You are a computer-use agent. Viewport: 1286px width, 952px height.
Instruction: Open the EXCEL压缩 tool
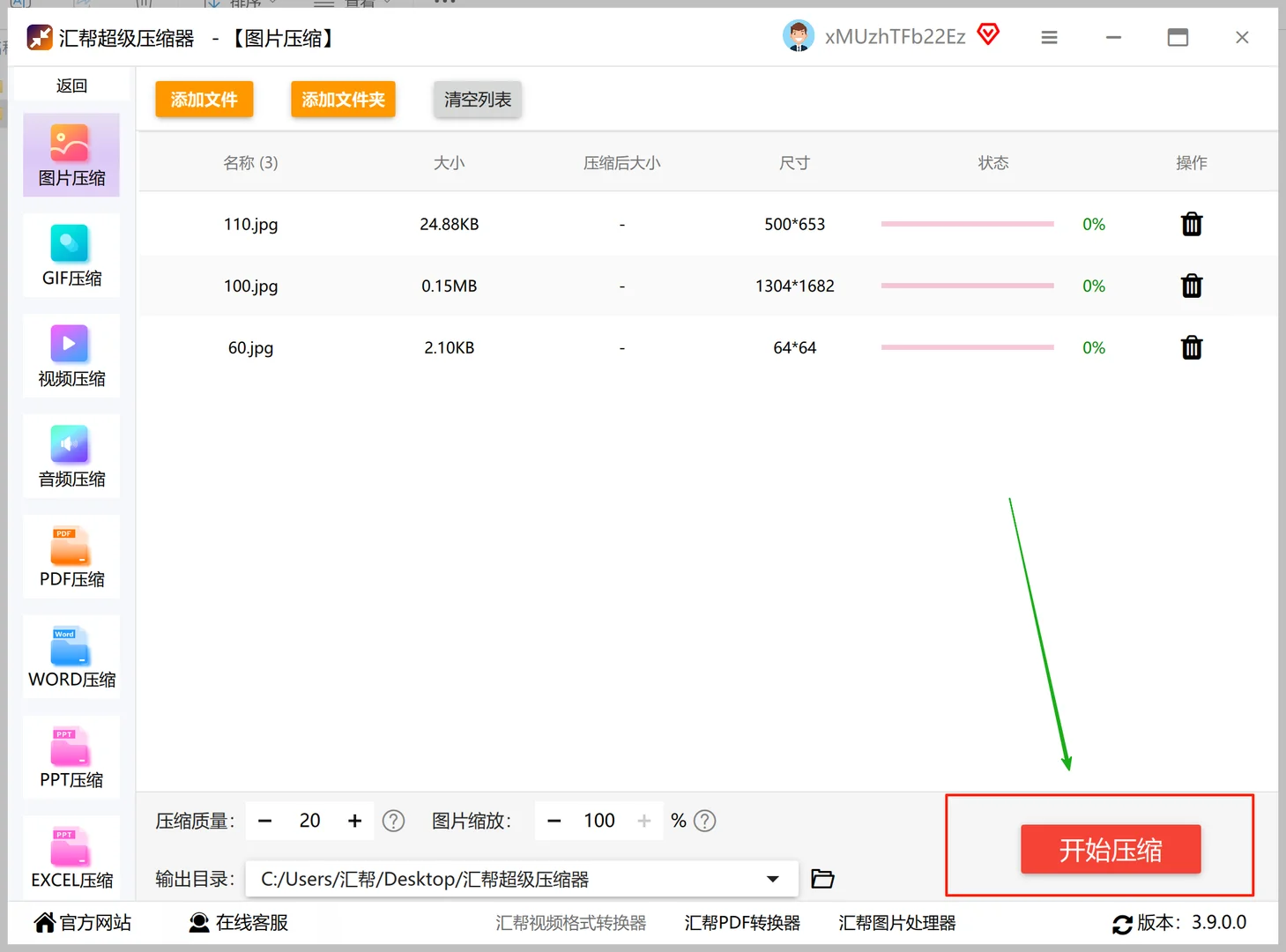pyautogui.click(x=71, y=856)
